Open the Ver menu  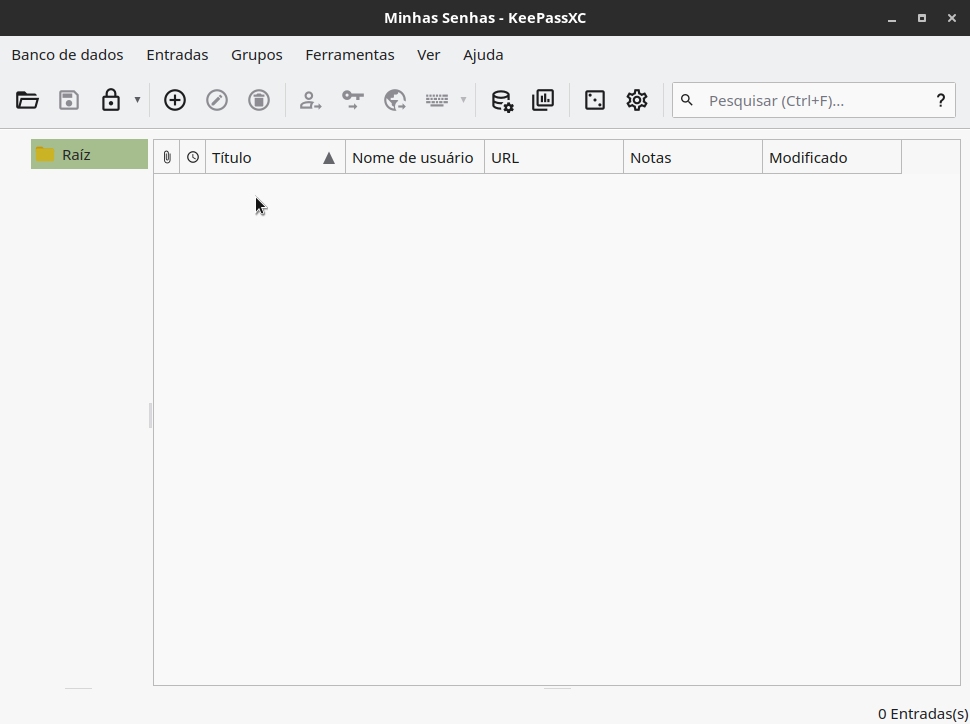pos(429,54)
